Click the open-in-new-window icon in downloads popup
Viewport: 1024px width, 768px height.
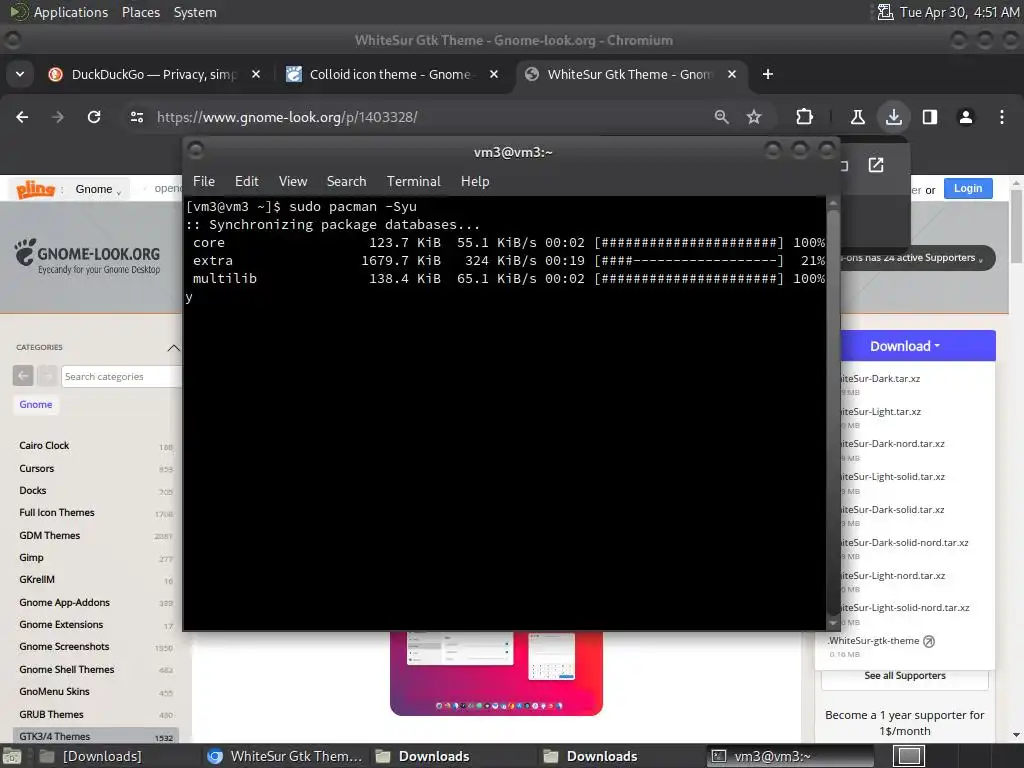[x=876, y=165]
